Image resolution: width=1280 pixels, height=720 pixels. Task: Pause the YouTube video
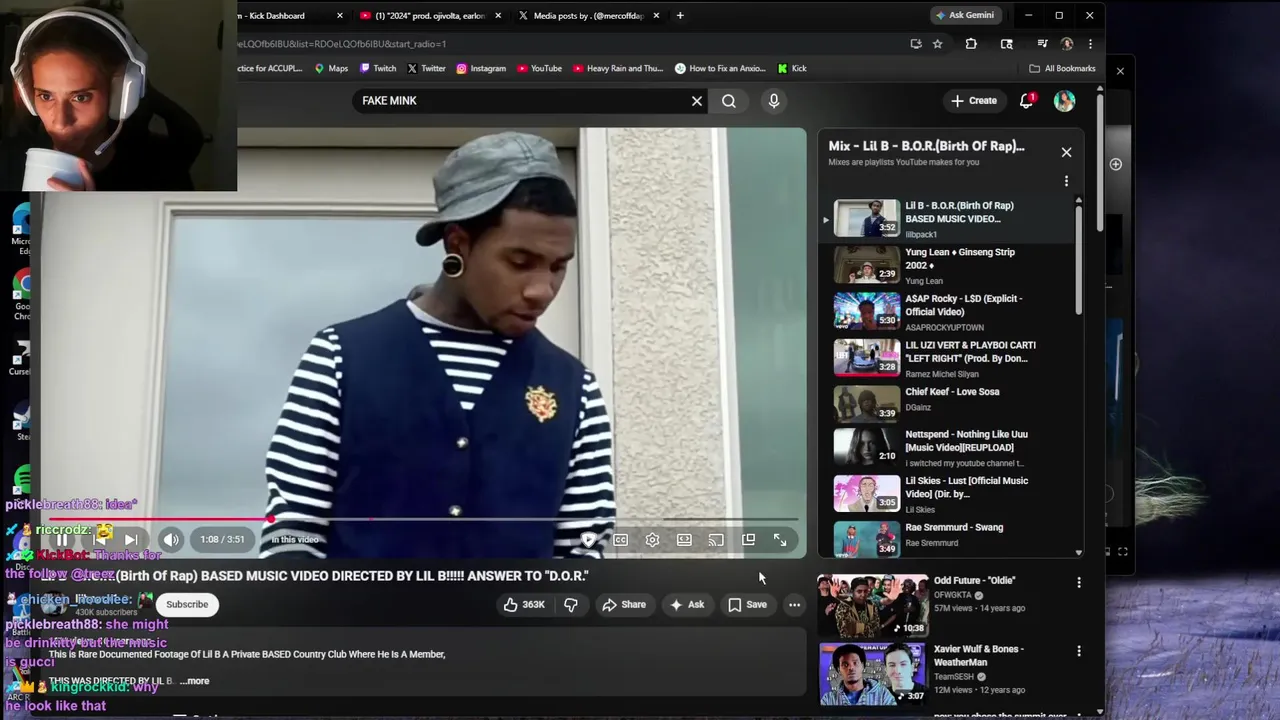coord(62,540)
